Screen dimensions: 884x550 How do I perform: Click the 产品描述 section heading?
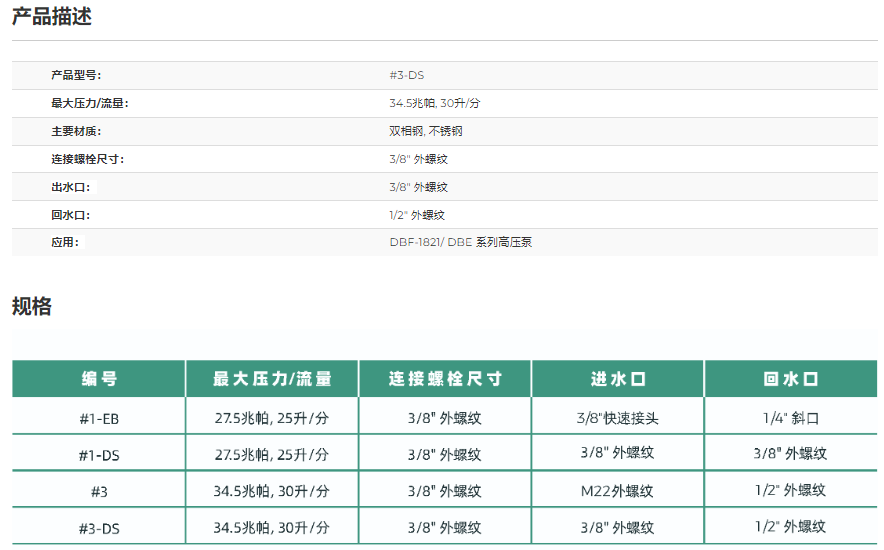52,16
